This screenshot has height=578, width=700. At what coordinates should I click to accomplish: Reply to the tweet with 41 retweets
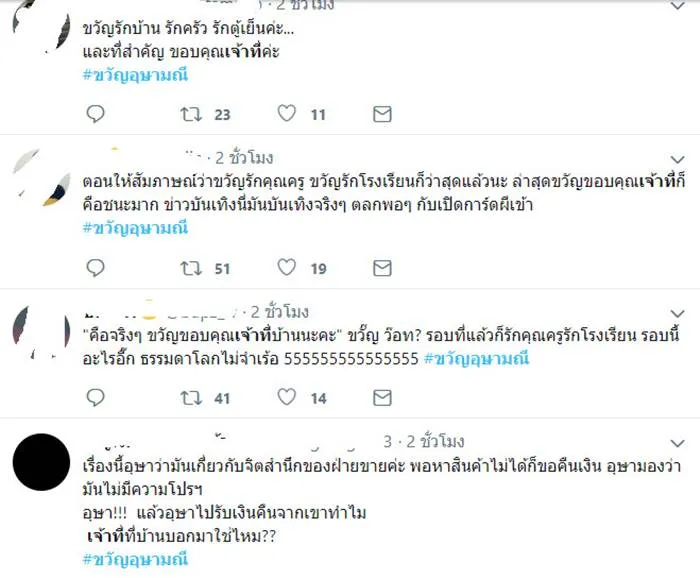pos(95,398)
